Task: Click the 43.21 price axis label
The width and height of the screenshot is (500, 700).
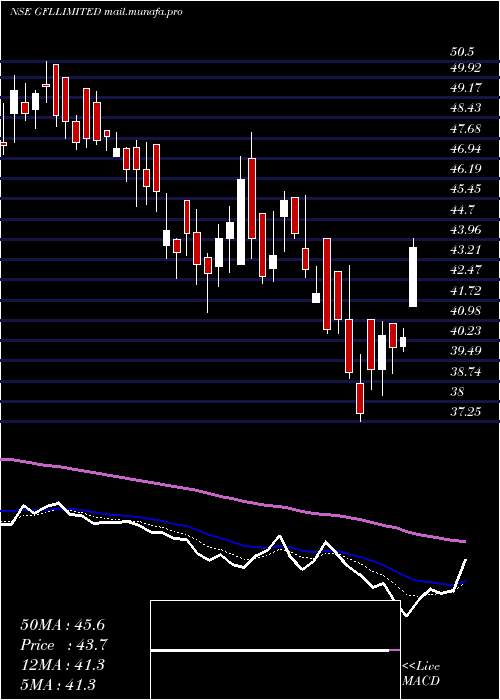Action: pyautogui.click(x=466, y=250)
